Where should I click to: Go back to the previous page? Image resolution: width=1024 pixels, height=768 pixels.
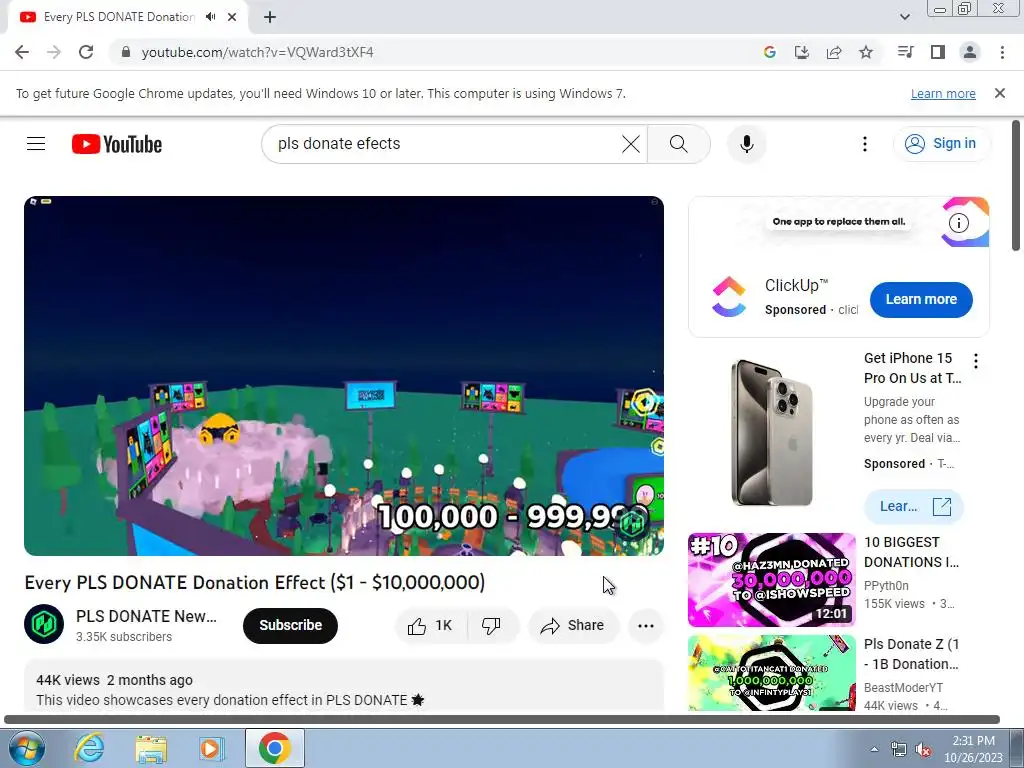[22, 52]
